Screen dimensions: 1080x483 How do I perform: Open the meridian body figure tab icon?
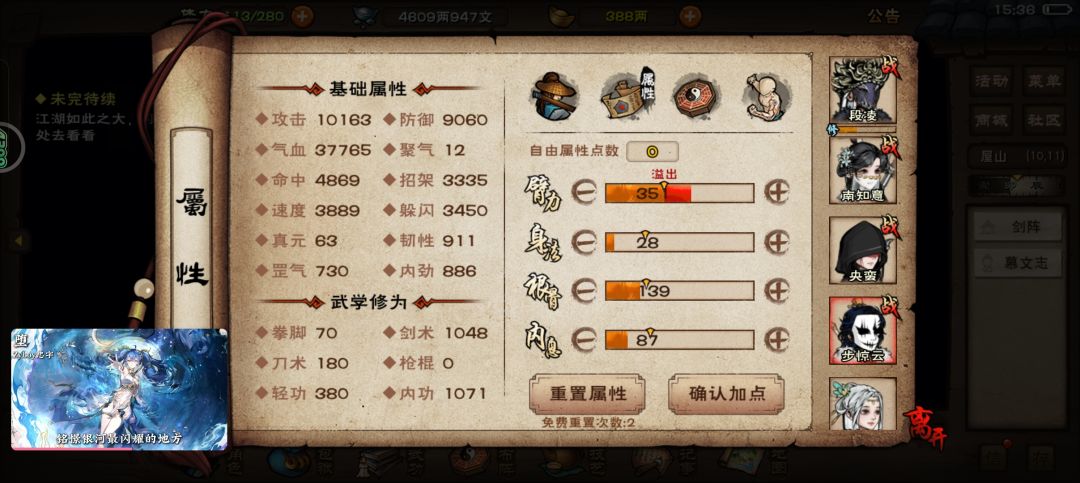coord(767,96)
